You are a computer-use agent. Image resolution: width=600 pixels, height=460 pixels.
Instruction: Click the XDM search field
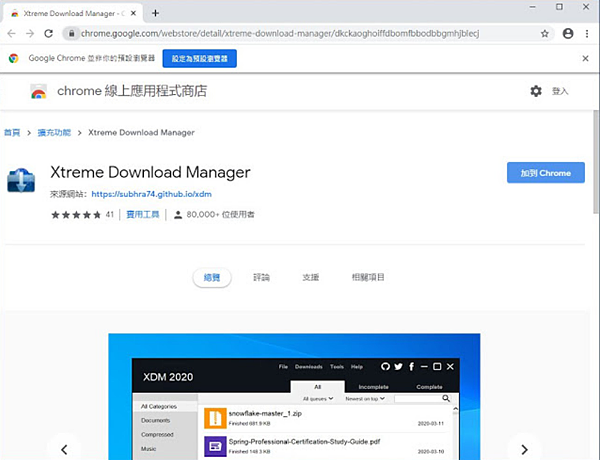click(418, 399)
